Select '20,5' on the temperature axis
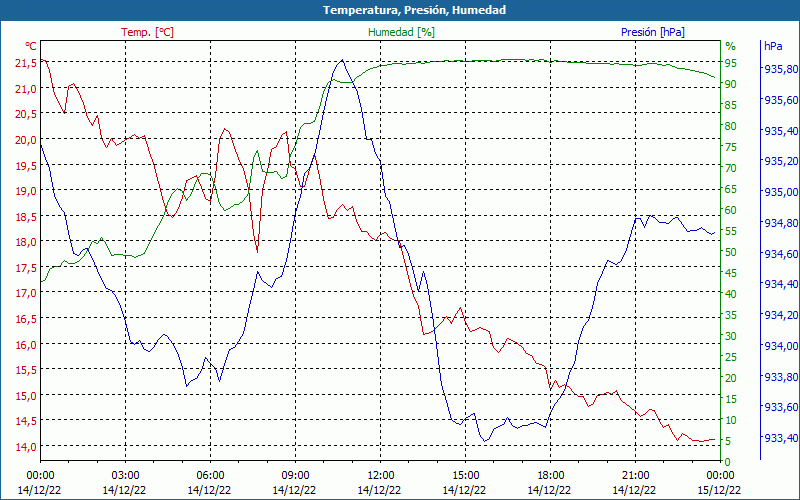This screenshot has height=500, width=800. point(27,114)
